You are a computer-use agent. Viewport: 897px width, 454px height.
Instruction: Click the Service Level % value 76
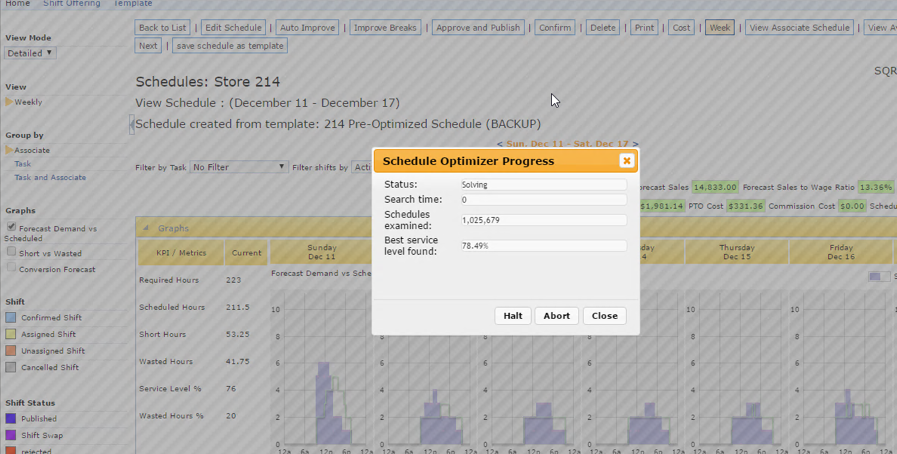pyautogui.click(x=231, y=389)
